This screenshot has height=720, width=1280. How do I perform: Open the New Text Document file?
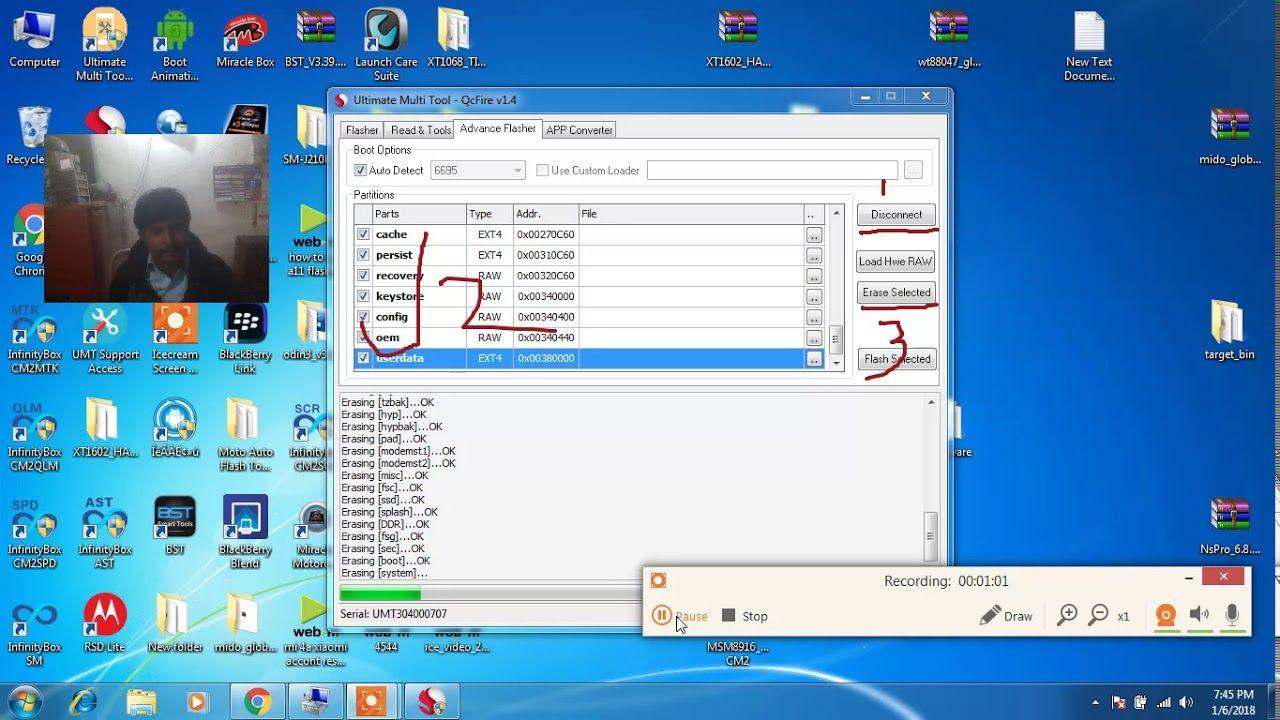(1089, 45)
